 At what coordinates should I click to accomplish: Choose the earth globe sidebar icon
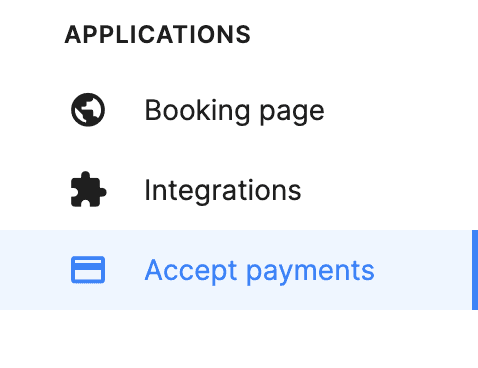[88, 110]
